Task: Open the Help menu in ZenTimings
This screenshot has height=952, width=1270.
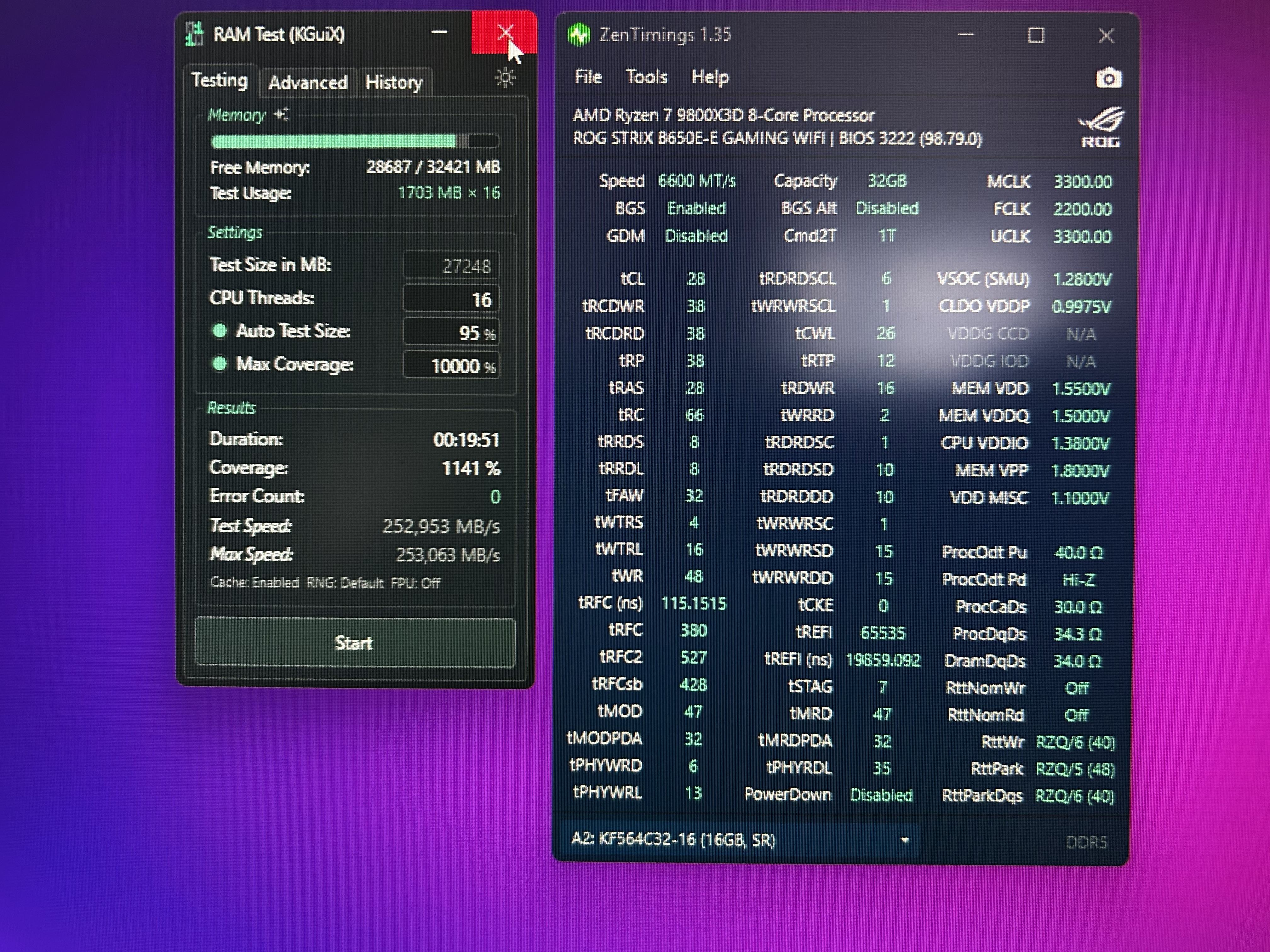Action: (710, 77)
